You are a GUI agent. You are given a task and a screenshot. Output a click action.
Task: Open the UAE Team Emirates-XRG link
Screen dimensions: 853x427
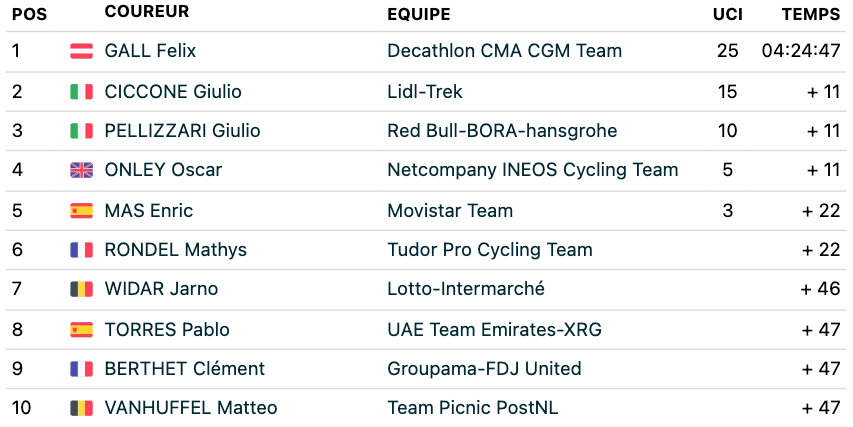click(x=495, y=330)
